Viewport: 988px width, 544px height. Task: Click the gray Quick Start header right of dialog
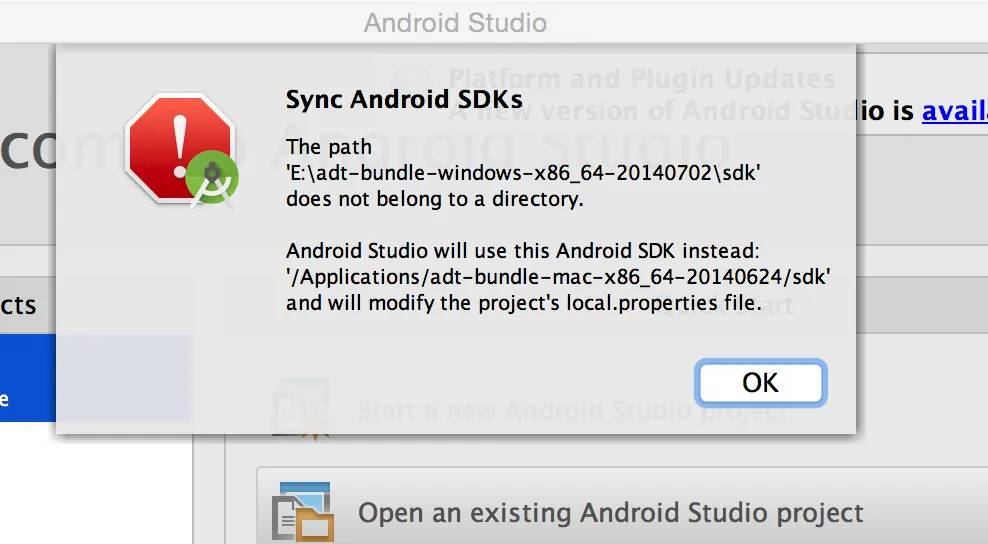point(922,305)
